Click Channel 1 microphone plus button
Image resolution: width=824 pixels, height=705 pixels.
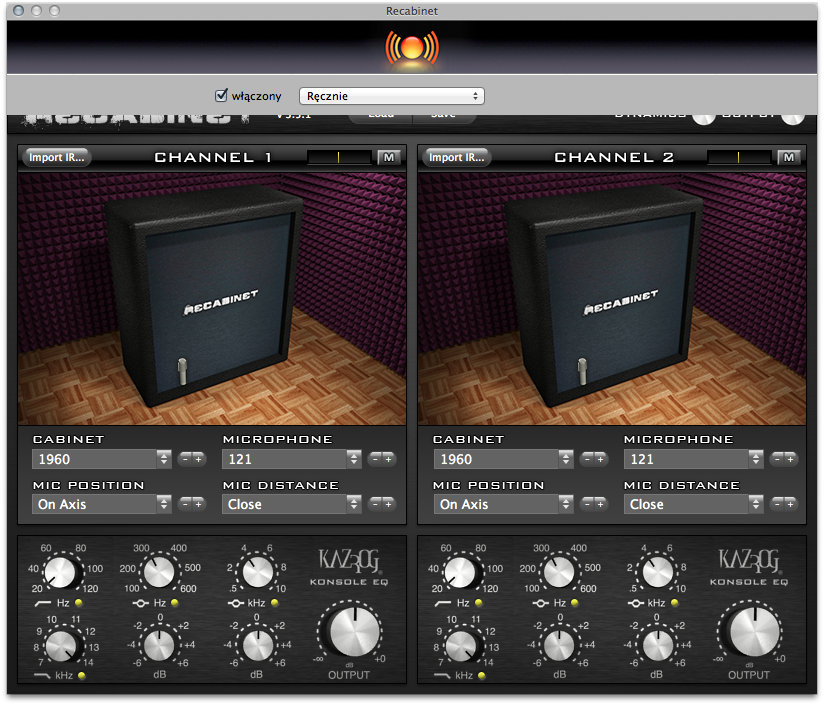388,459
